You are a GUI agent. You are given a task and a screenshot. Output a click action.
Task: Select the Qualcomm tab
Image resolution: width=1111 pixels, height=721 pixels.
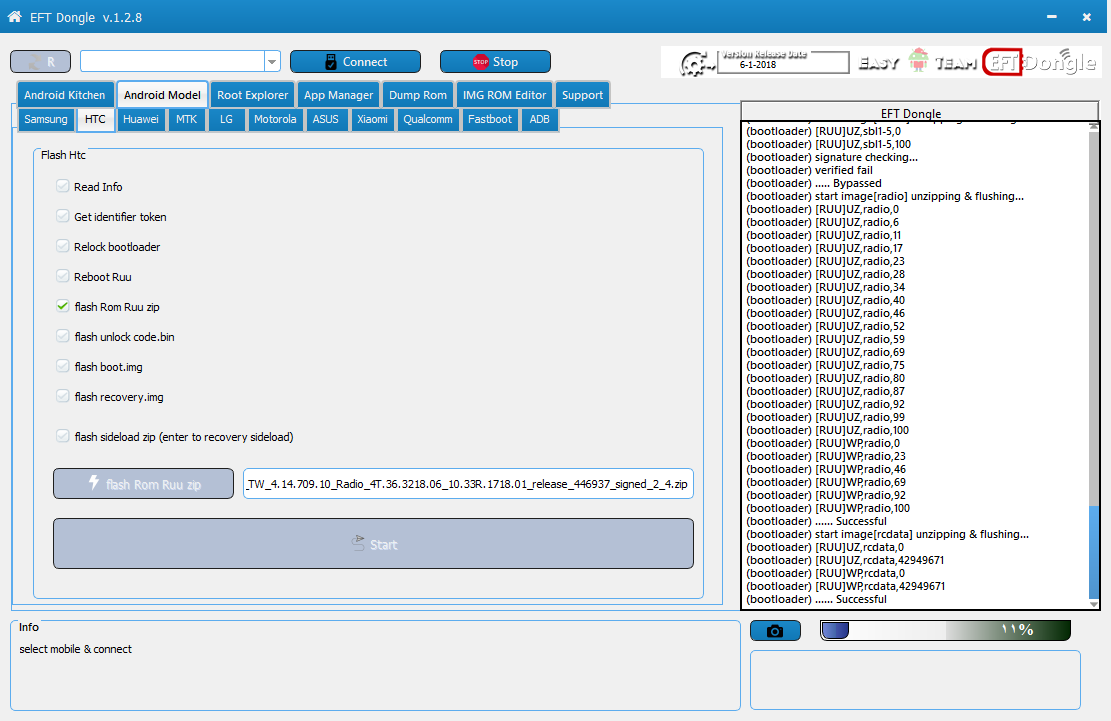coord(428,119)
